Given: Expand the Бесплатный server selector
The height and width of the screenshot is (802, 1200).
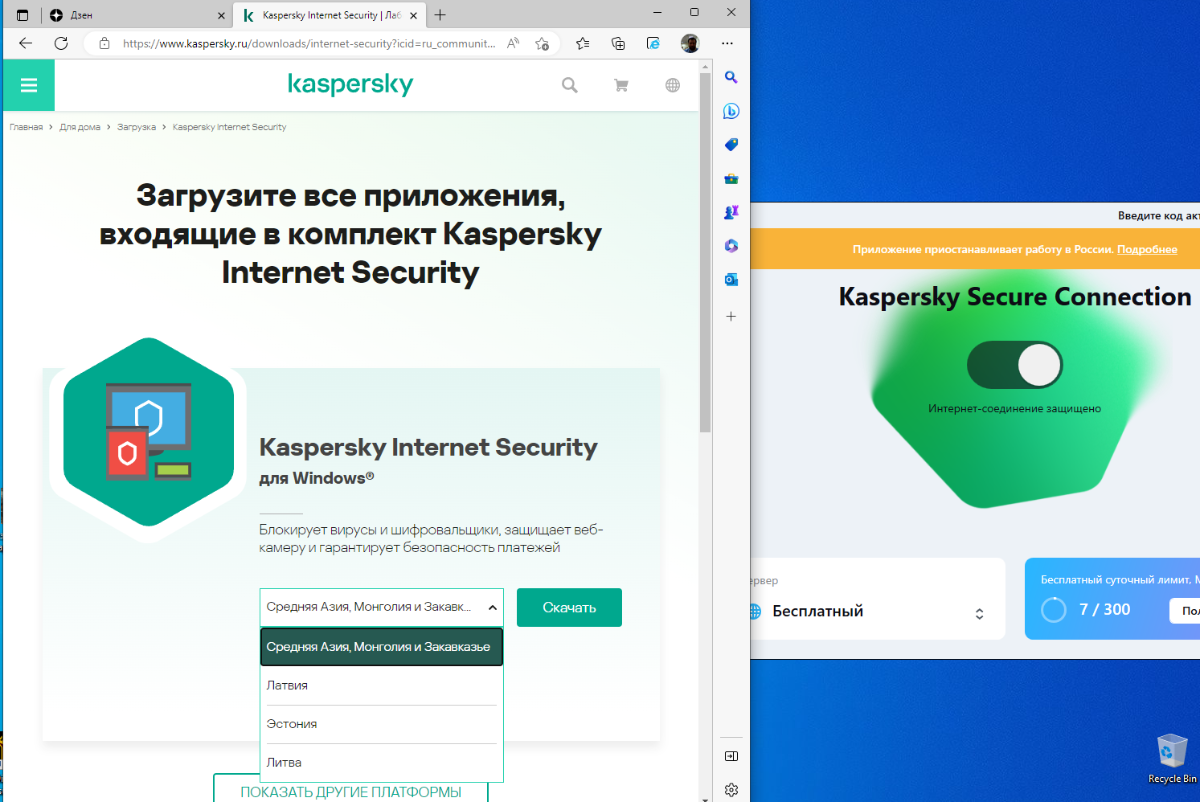Looking at the screenshot, I should [868, 612].
